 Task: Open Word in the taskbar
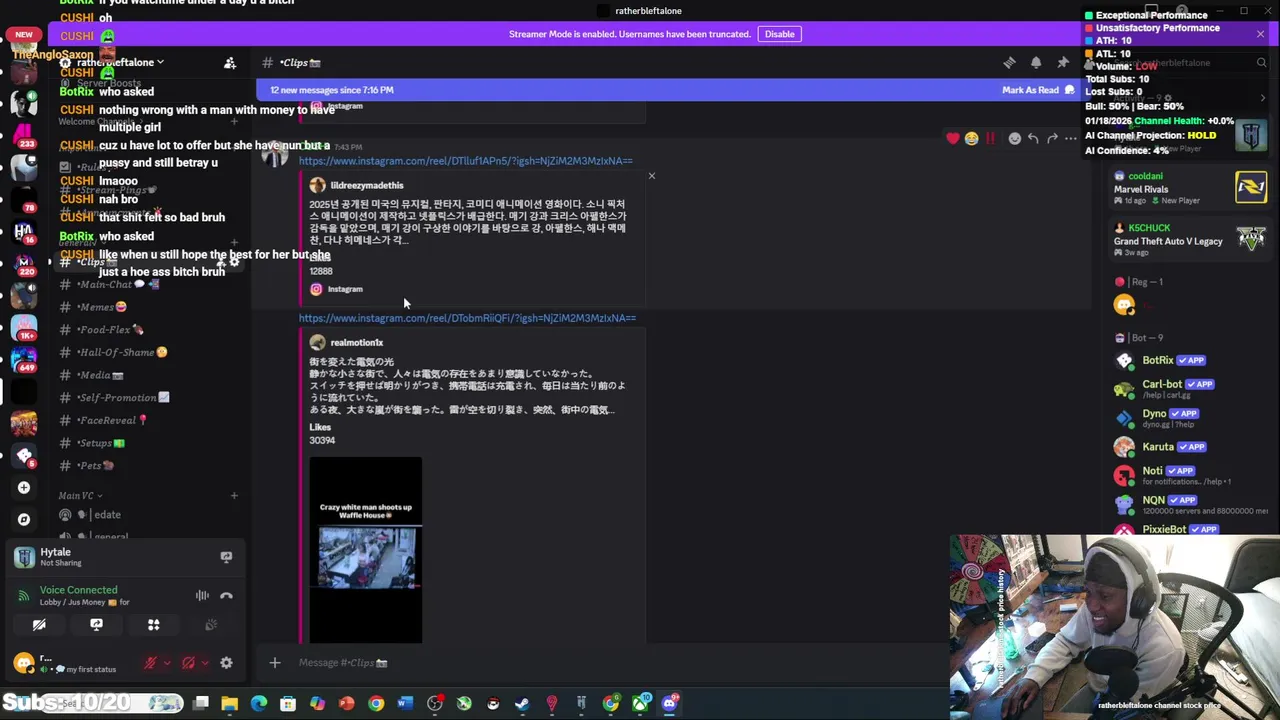[405, 703]
